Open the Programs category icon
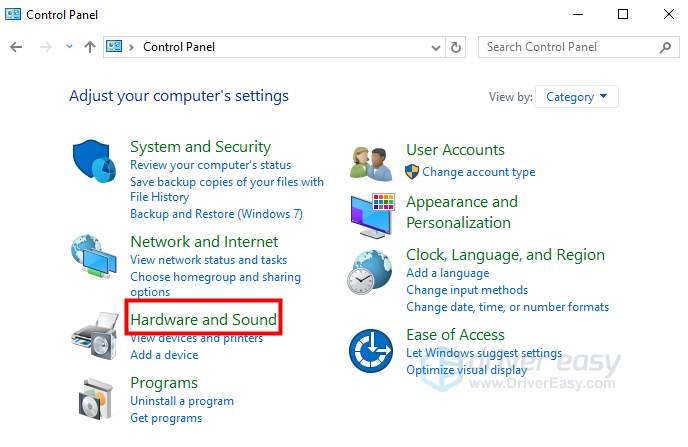This screenshot has height=447, width=688. [x=97, y=399]
